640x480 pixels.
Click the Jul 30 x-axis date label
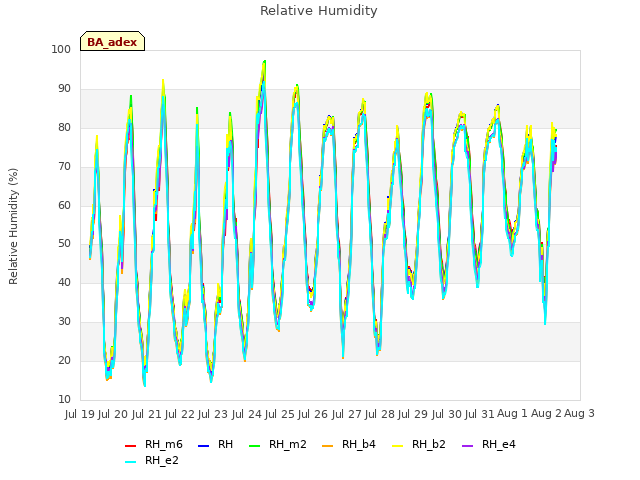[446, 414]
